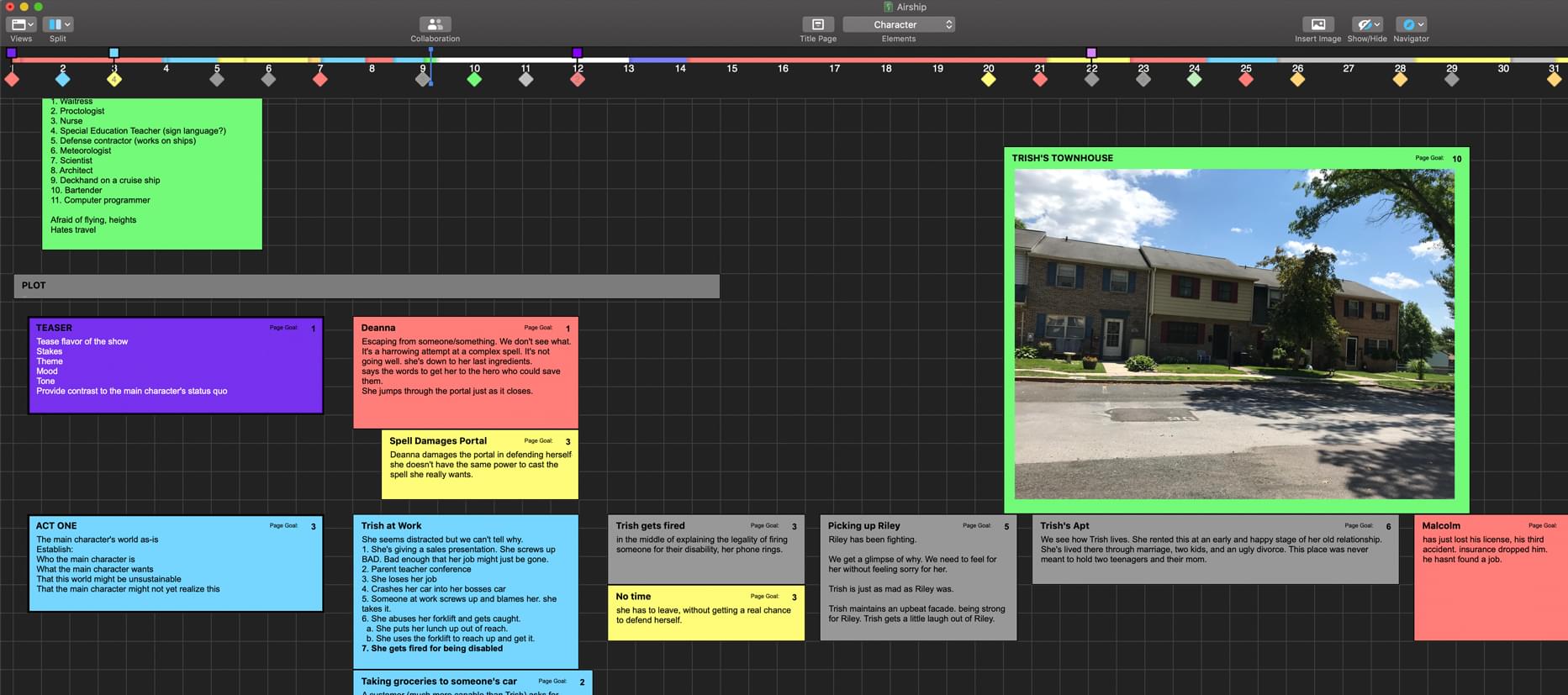Select the gray Trish gets fired card
Screen dimensions: 1568x695
click(x=706, y=550)
